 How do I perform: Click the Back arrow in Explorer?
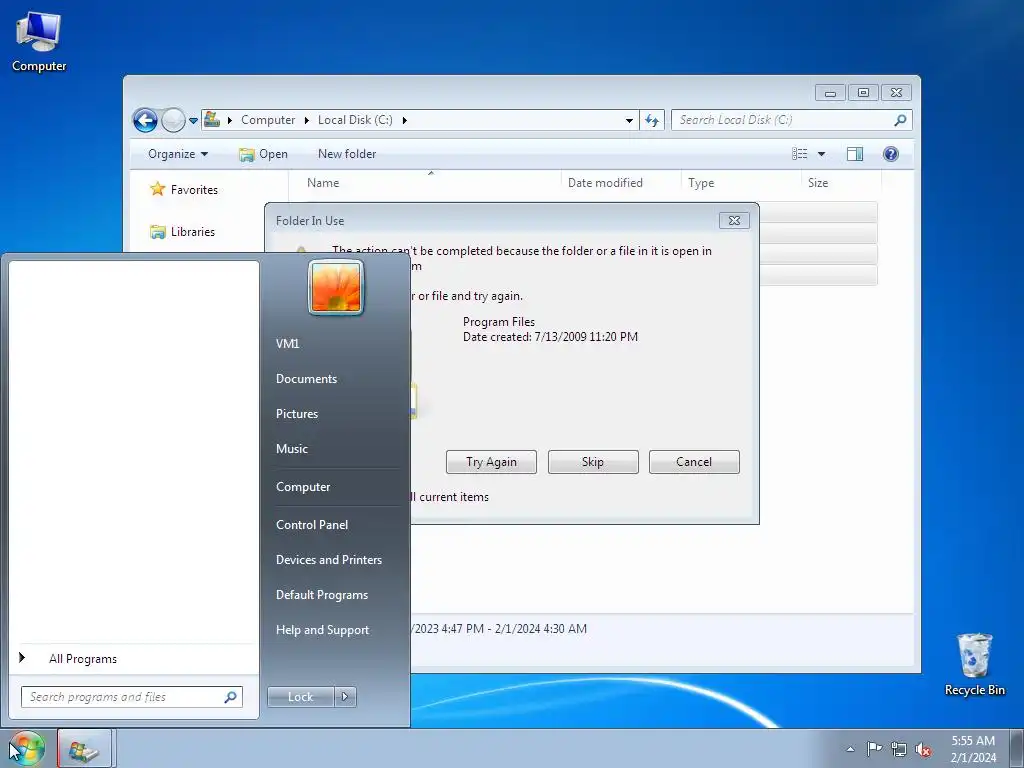(145, 120)
